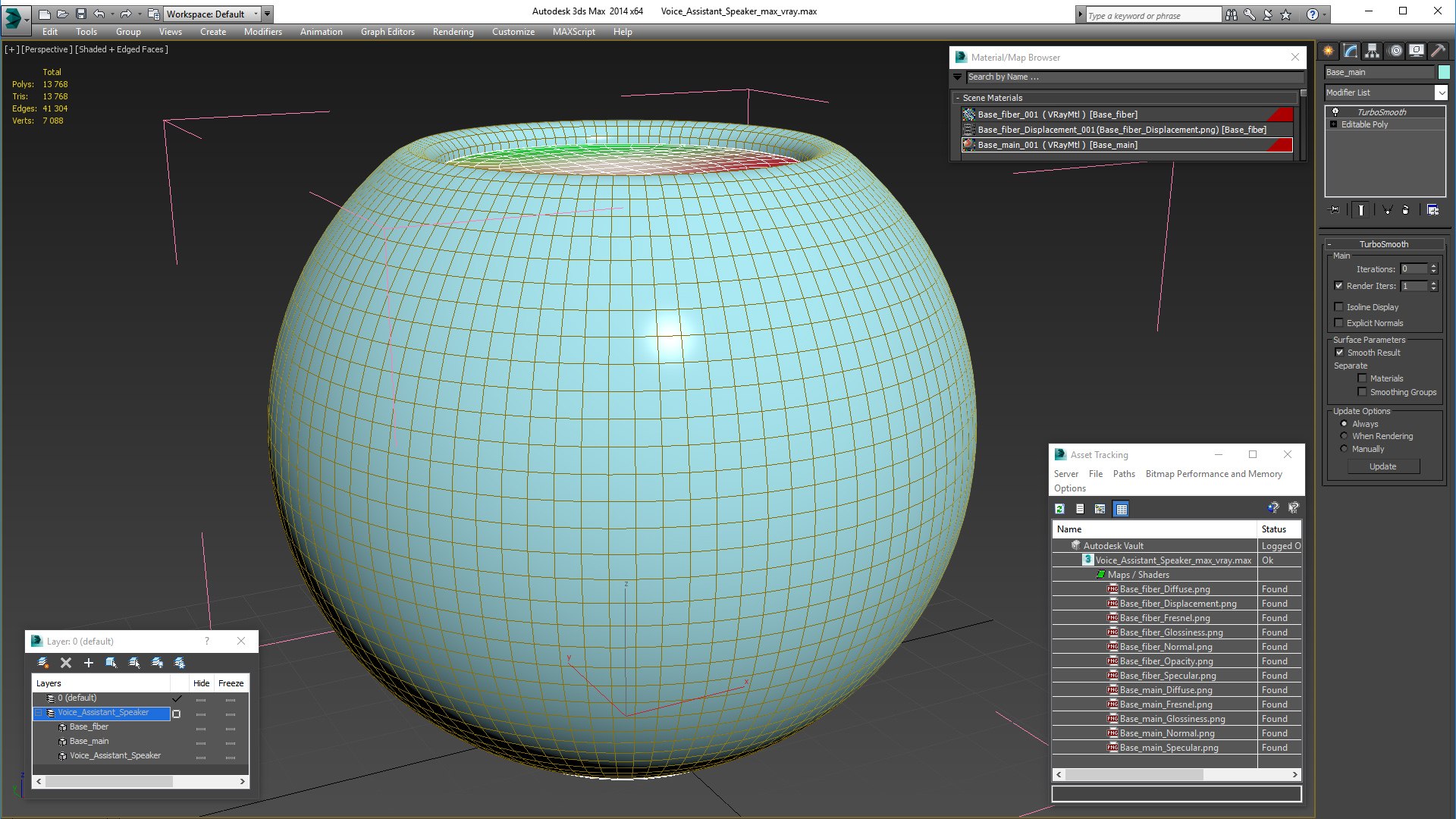The height and width of the screenshot is (819, 1456).
Task: Open the Rendering menu
Action: click(453, 32)
